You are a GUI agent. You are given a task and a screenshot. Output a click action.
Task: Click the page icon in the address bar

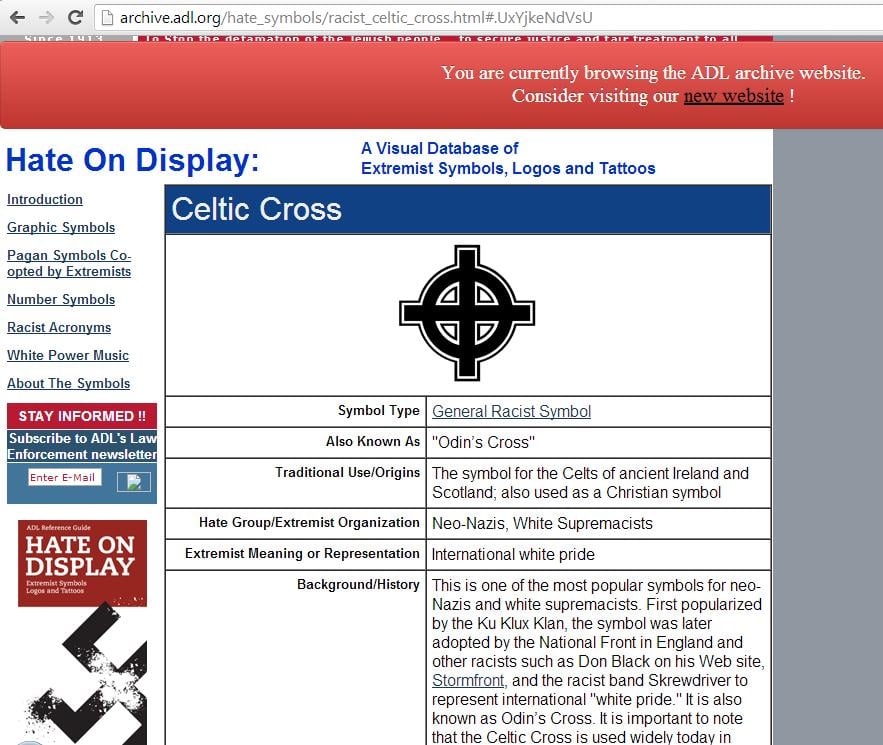(x=107, y=18)
